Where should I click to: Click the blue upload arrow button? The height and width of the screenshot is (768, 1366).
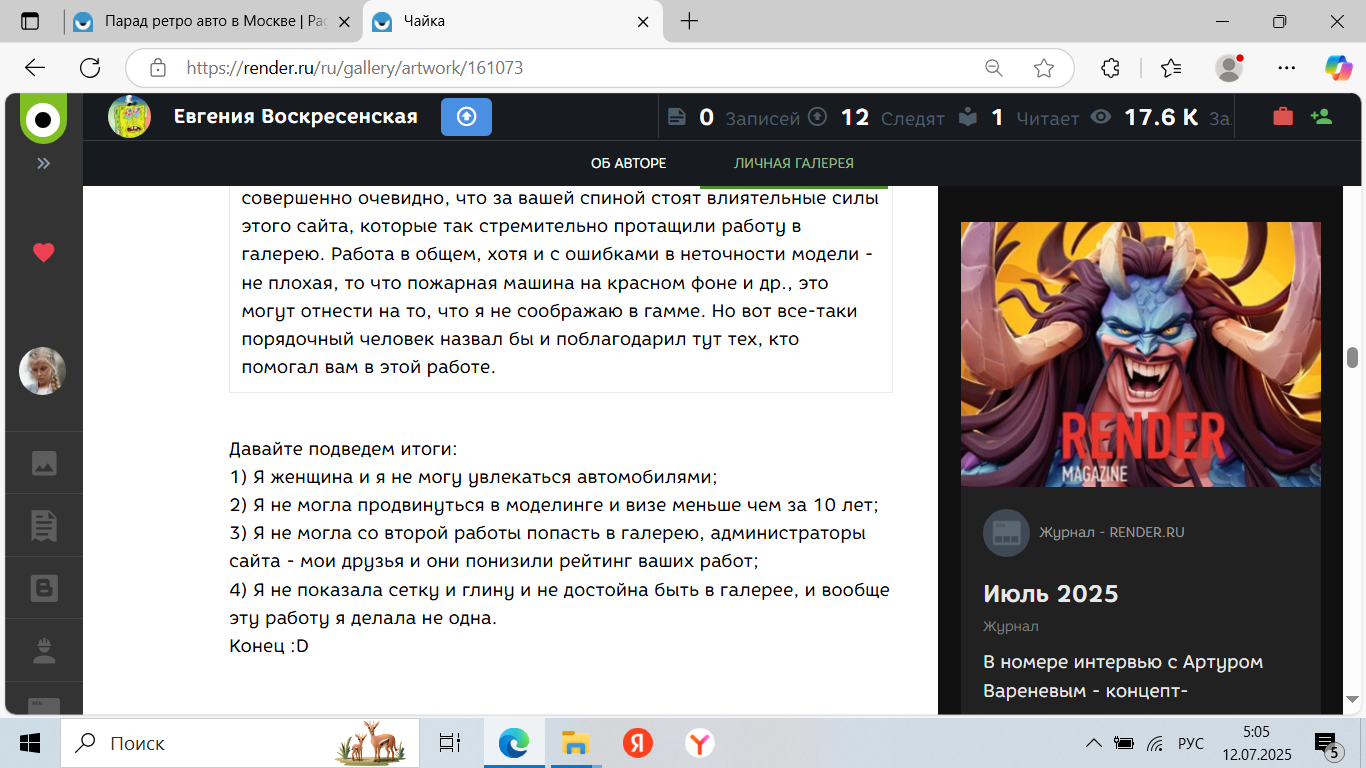466,117
